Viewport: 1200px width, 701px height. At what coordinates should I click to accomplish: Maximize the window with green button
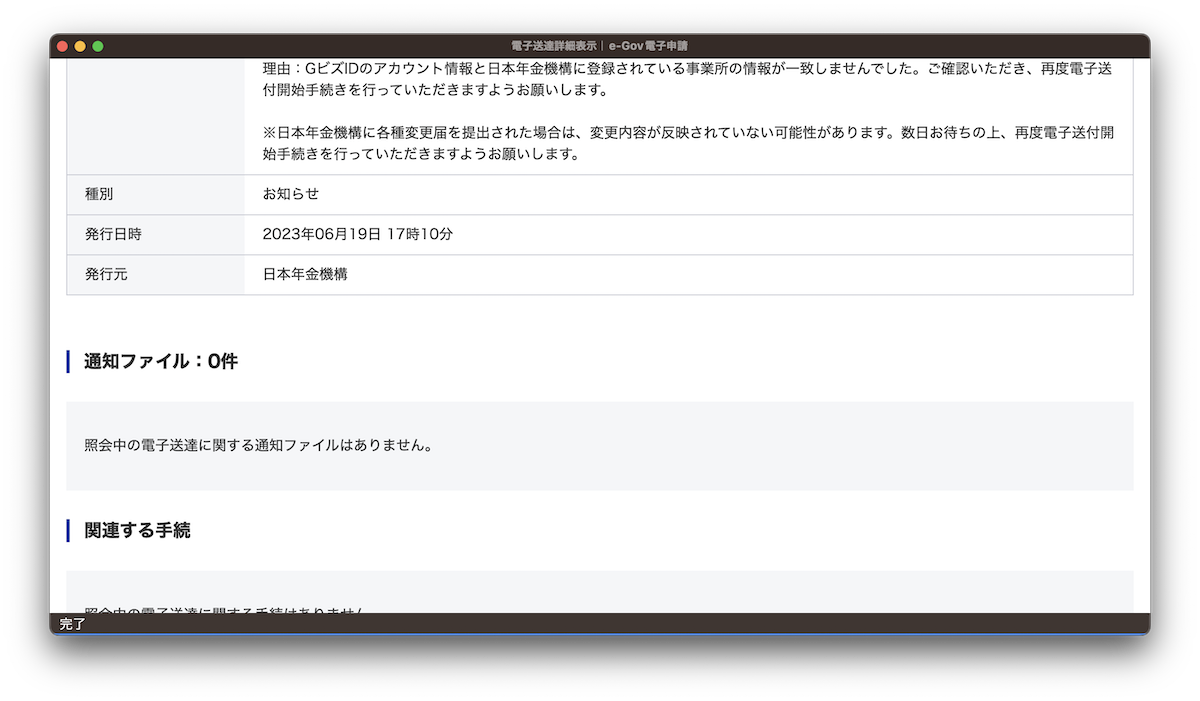click(x=98, y=46)
